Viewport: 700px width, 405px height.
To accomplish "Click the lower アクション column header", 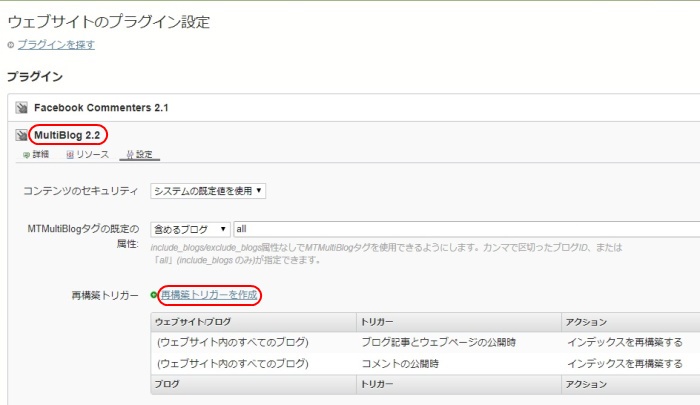I will [630, 384].
